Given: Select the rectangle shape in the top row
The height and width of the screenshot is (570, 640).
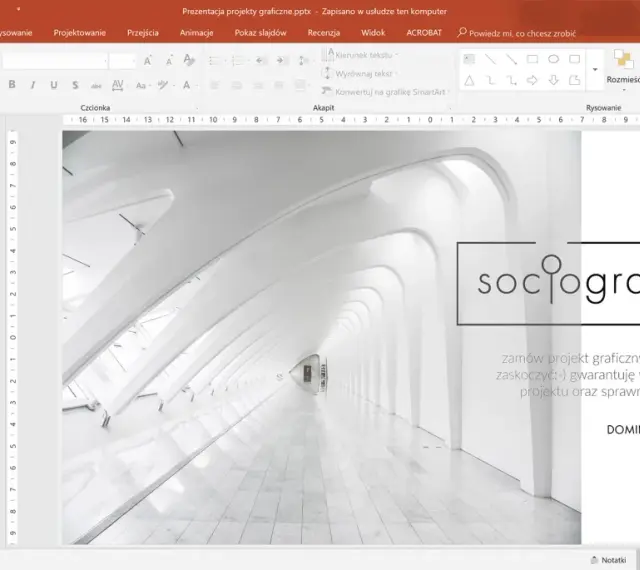Looking at the screenshot, I should click(532, 59).
